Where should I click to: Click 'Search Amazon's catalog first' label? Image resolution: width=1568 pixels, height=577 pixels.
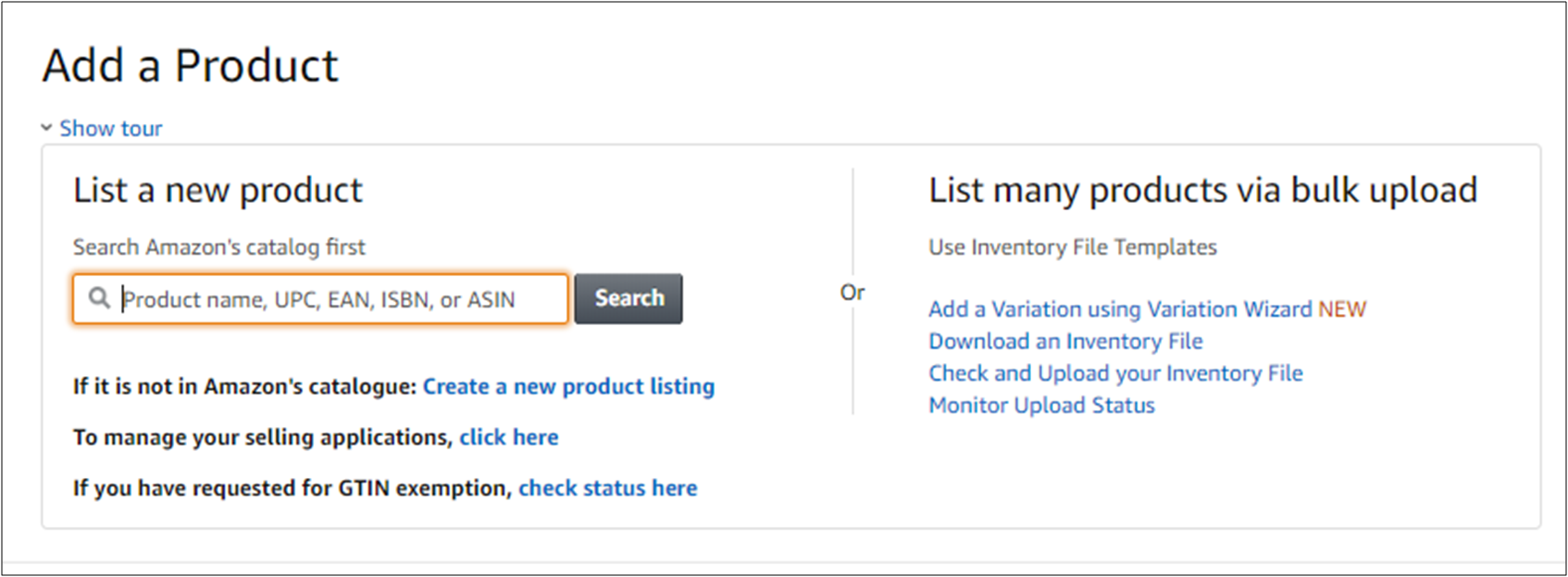click(219, 247)
